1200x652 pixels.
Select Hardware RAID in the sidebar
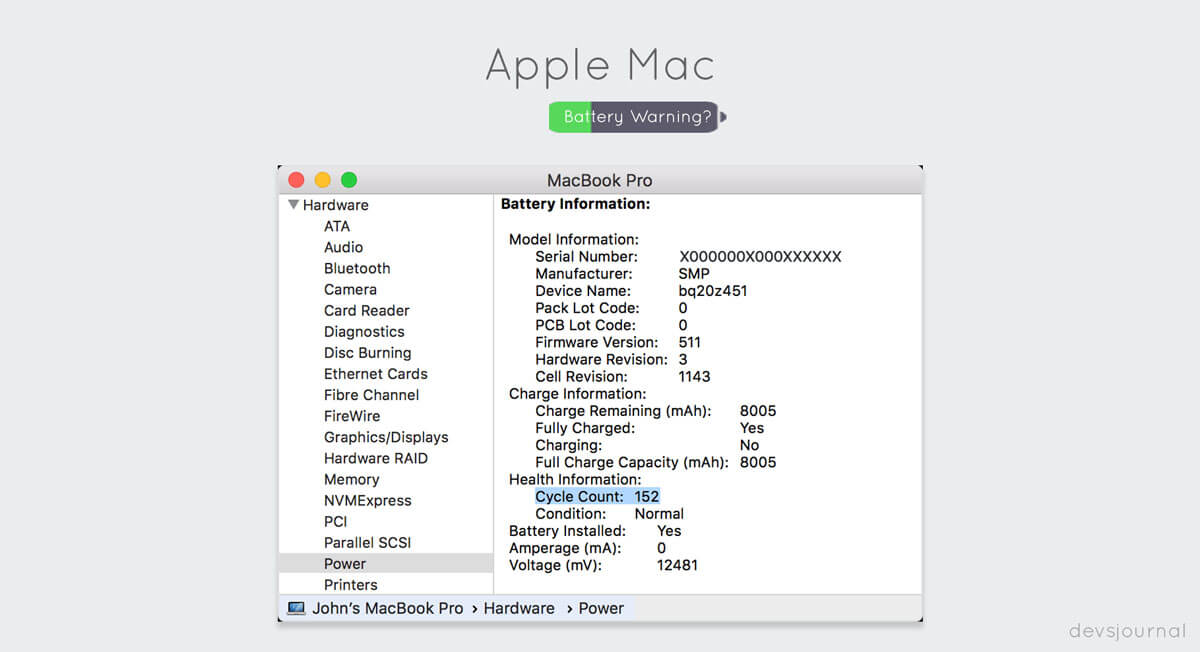point(375,458)
